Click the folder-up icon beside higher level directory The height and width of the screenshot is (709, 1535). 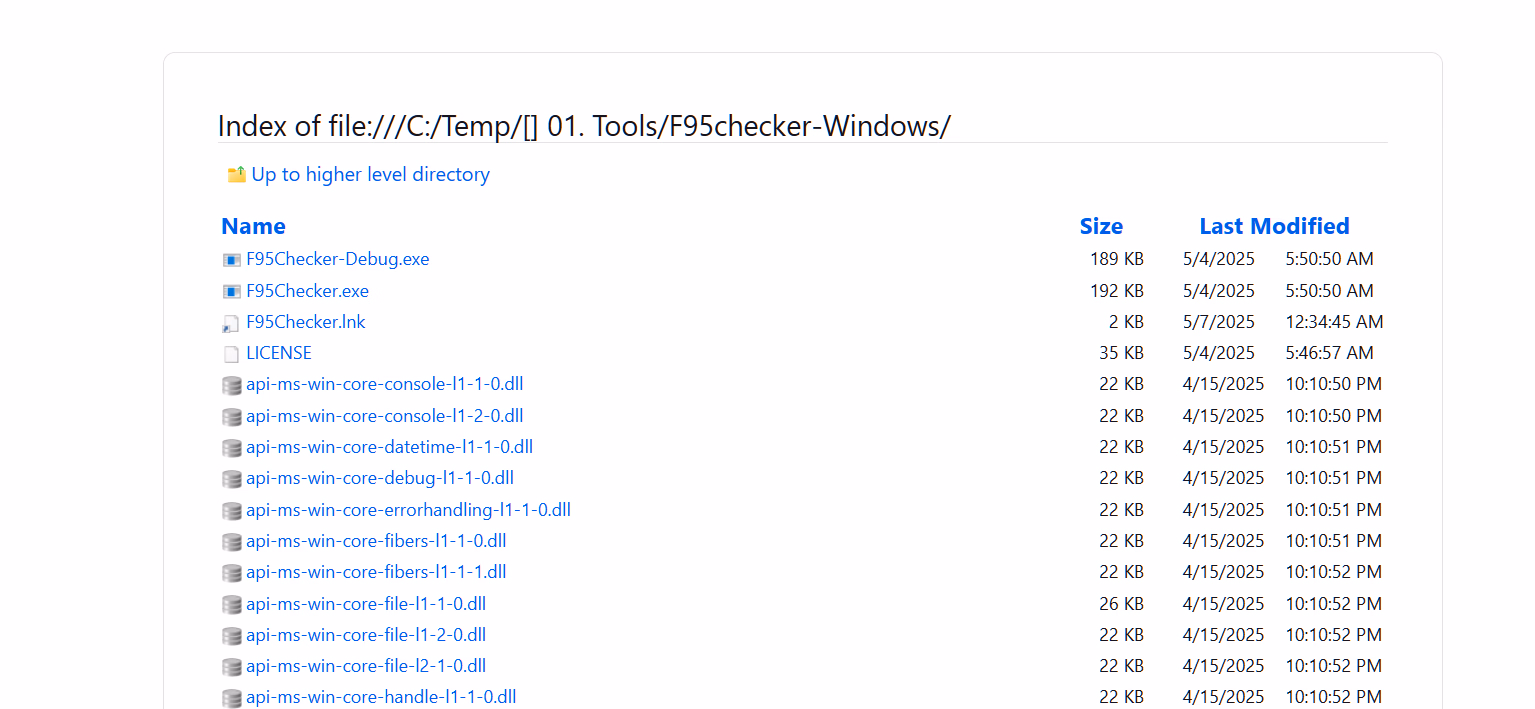click(236, 175)
